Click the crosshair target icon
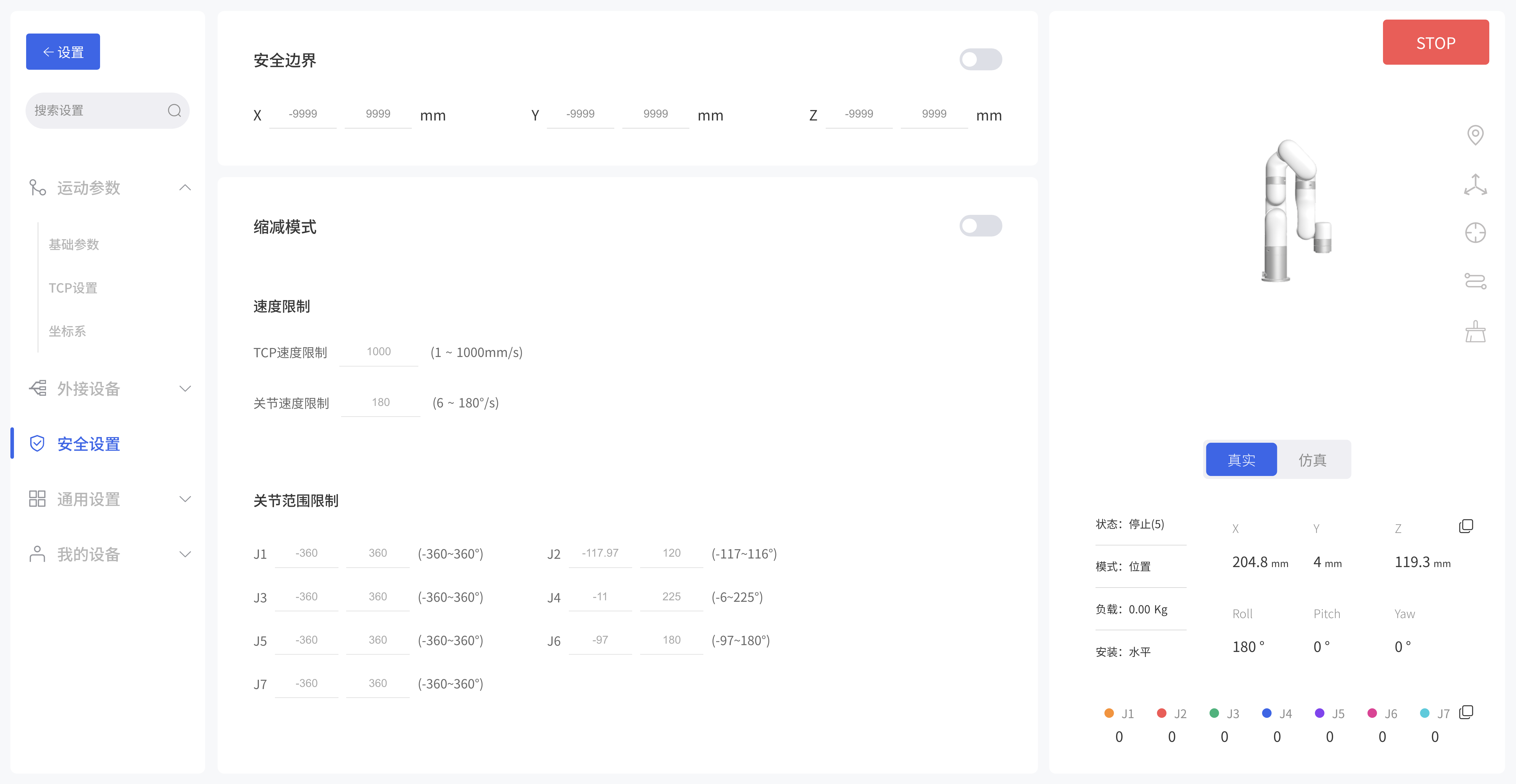The image size is (1516, 784). tap(1475, 233)
